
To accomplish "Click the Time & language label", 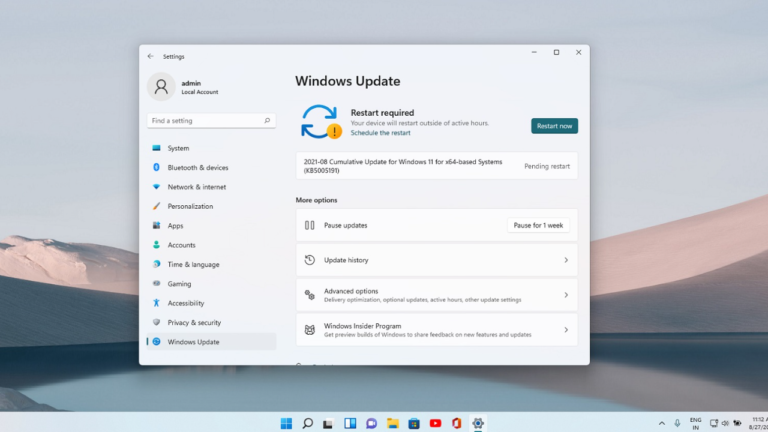I will pyautogui.click(x=193, y=264).
